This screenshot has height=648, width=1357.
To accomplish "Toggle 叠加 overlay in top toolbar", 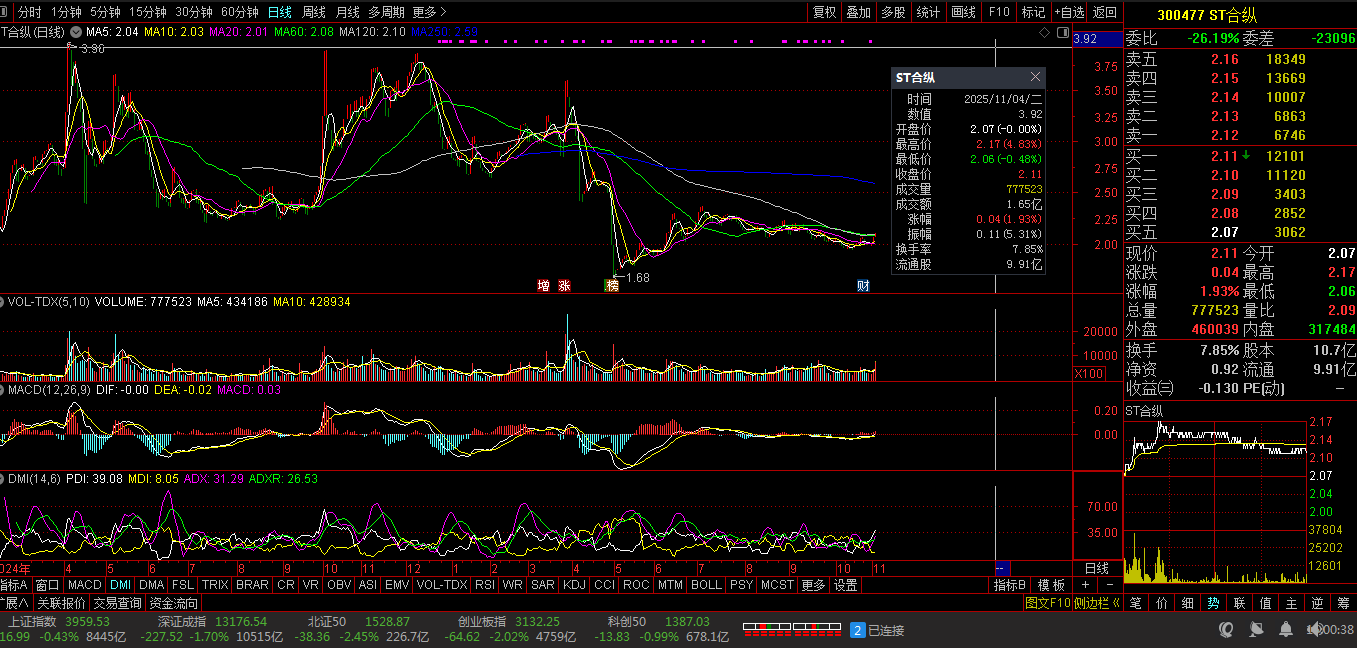I will click(x=858, y=12).
